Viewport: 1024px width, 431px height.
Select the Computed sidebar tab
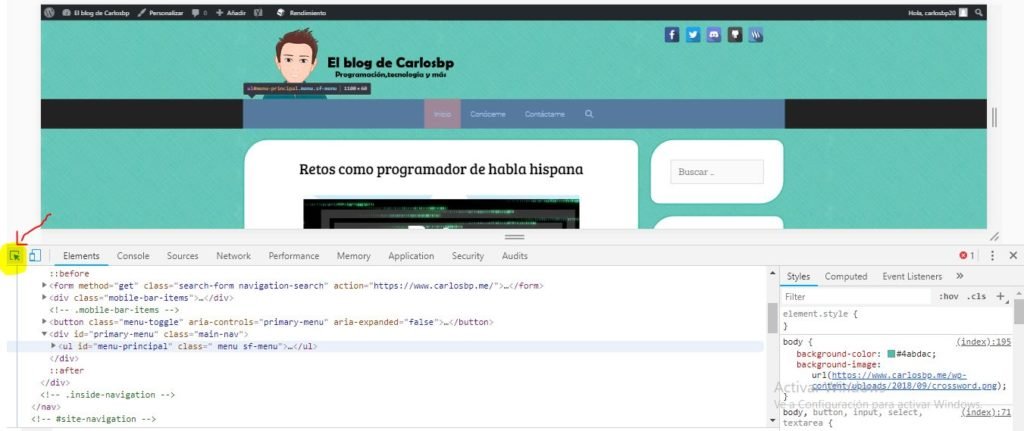[x=846, y=276]
